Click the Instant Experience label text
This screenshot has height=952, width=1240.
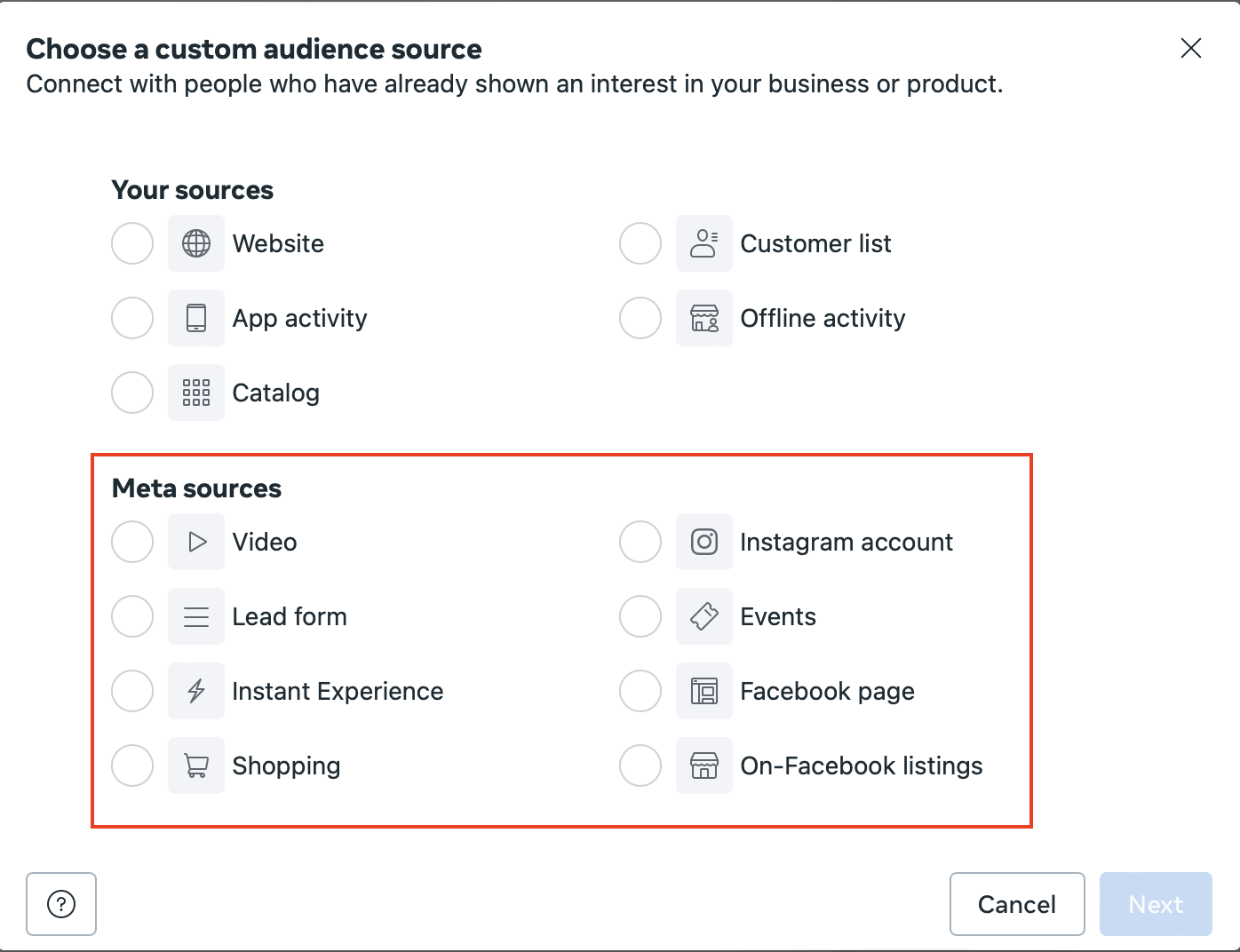point(338,692)
